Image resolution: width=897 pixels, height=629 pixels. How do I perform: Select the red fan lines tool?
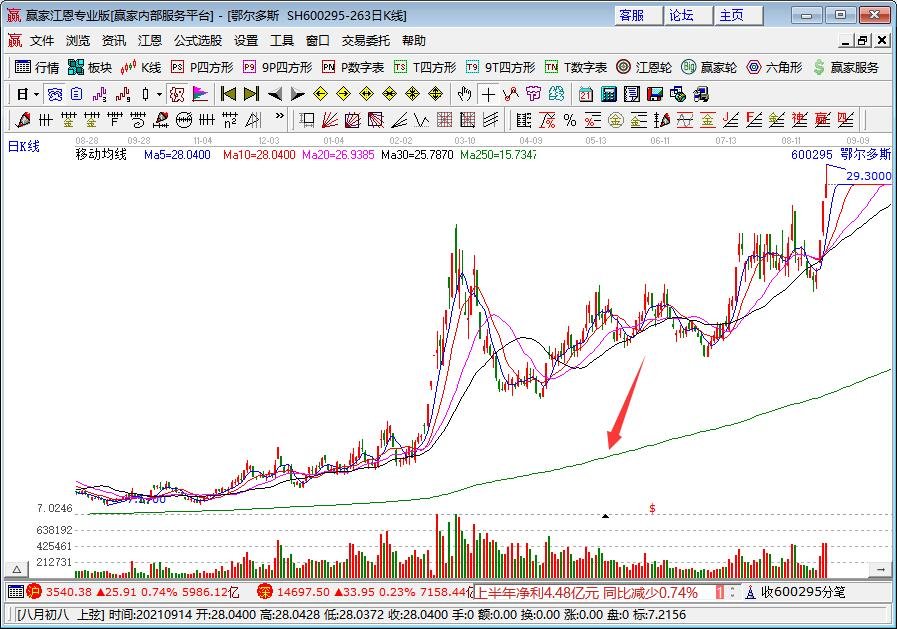tap(330, 120)
